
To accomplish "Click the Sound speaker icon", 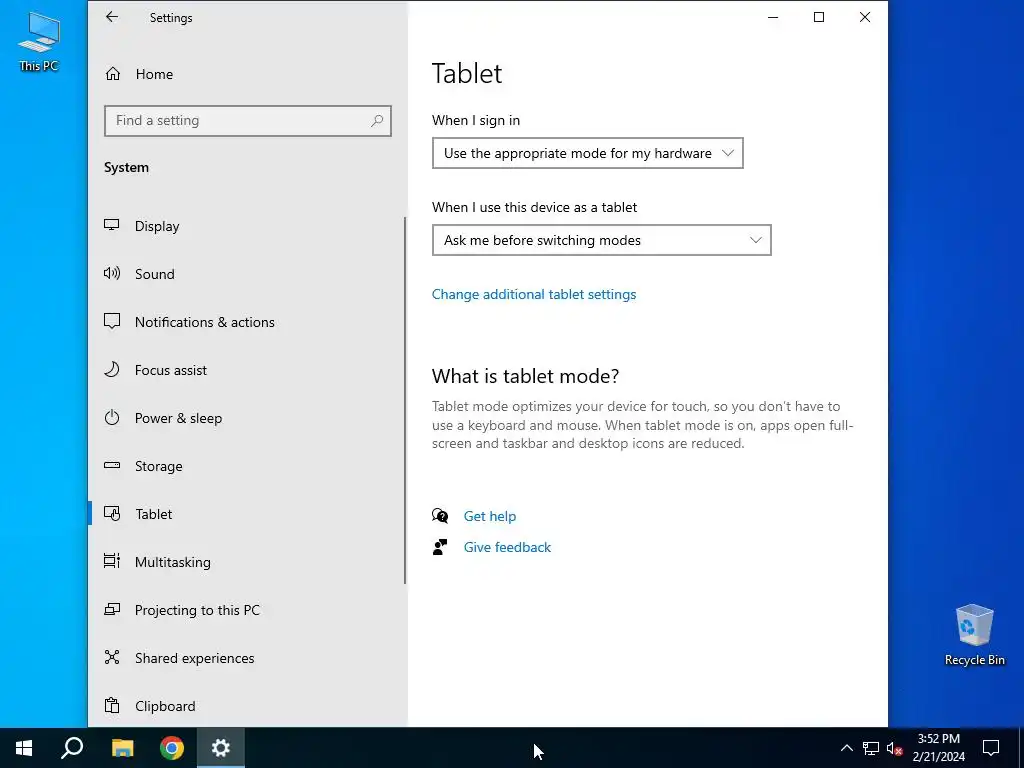I will pos(112,273).
